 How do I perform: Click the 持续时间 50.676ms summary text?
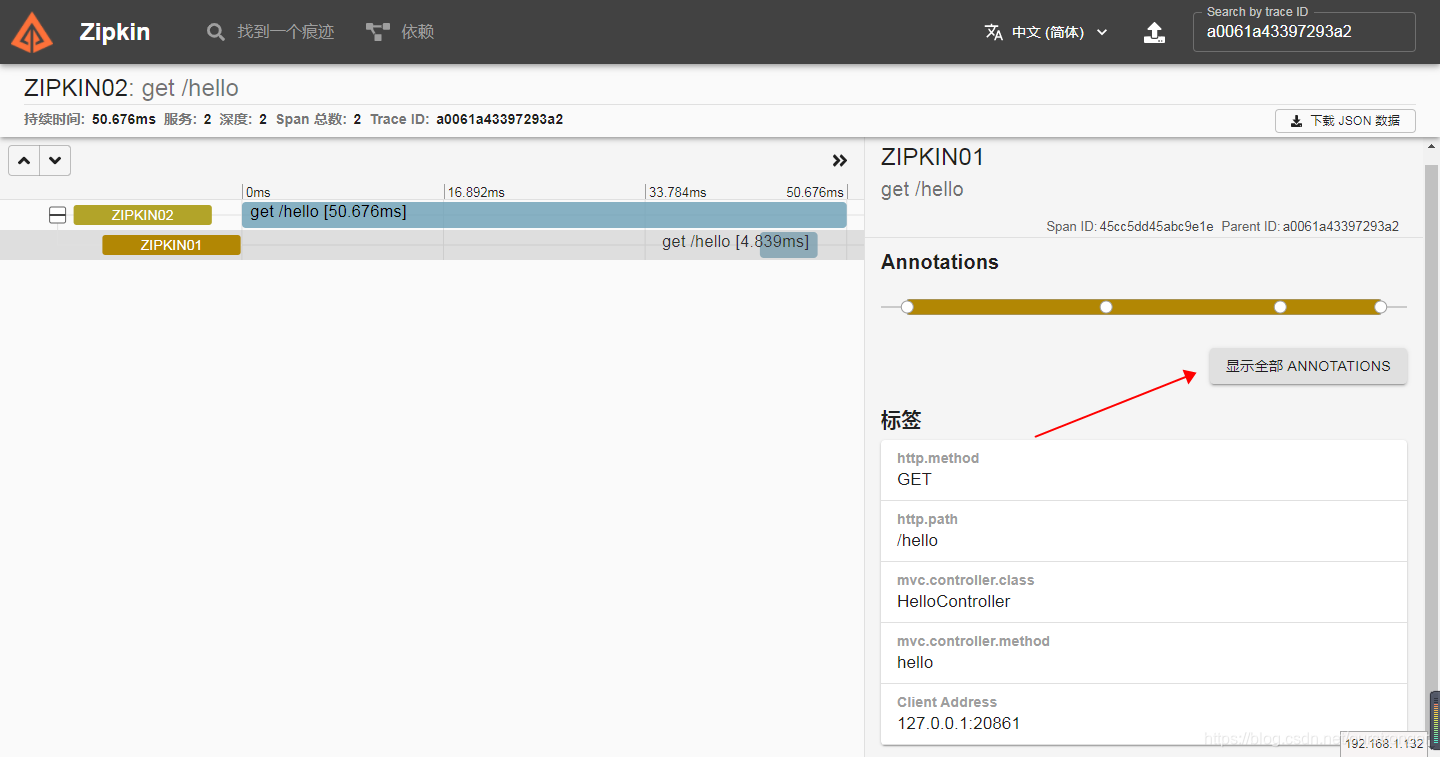[x=90, y=119]
